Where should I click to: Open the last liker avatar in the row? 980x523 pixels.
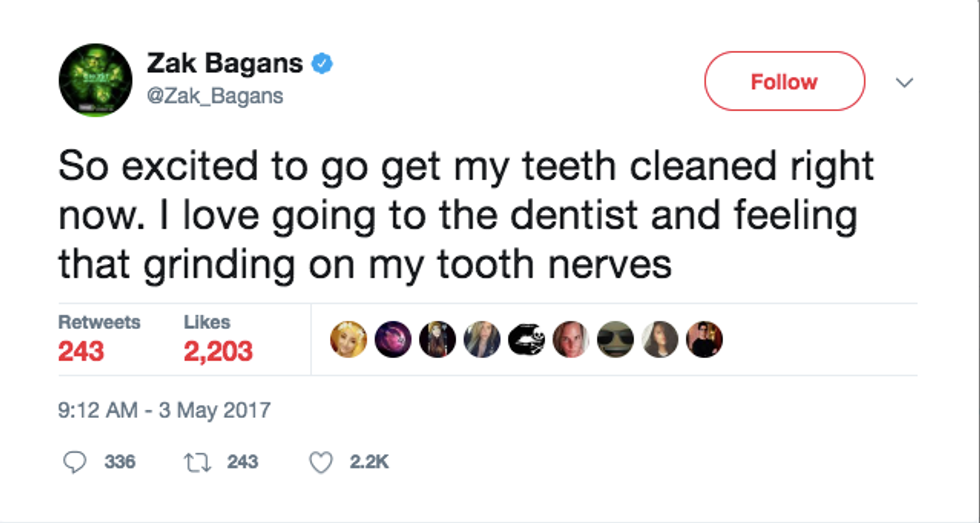pos(704,340)
